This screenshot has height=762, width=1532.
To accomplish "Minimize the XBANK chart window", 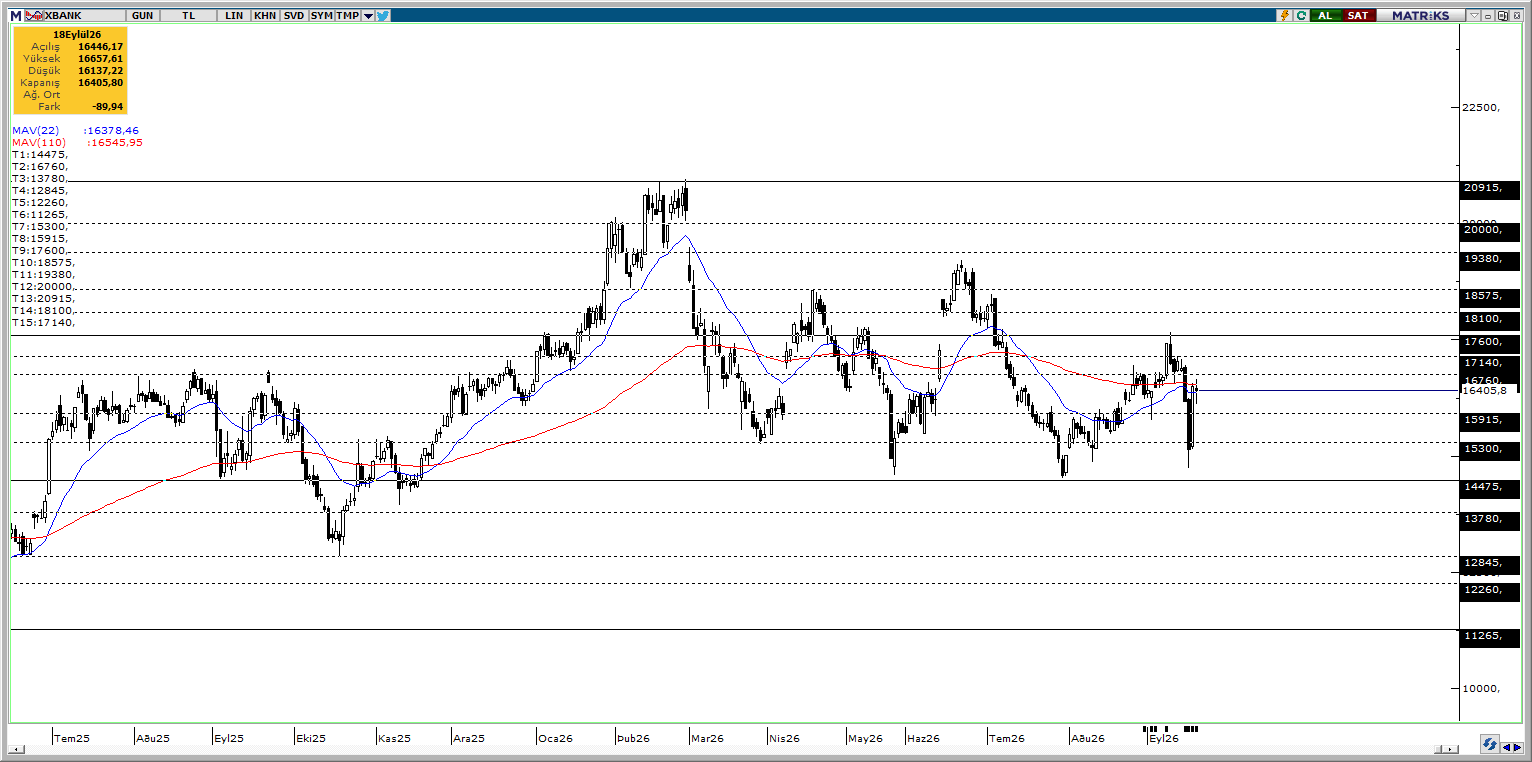I will pos(1488,16).
